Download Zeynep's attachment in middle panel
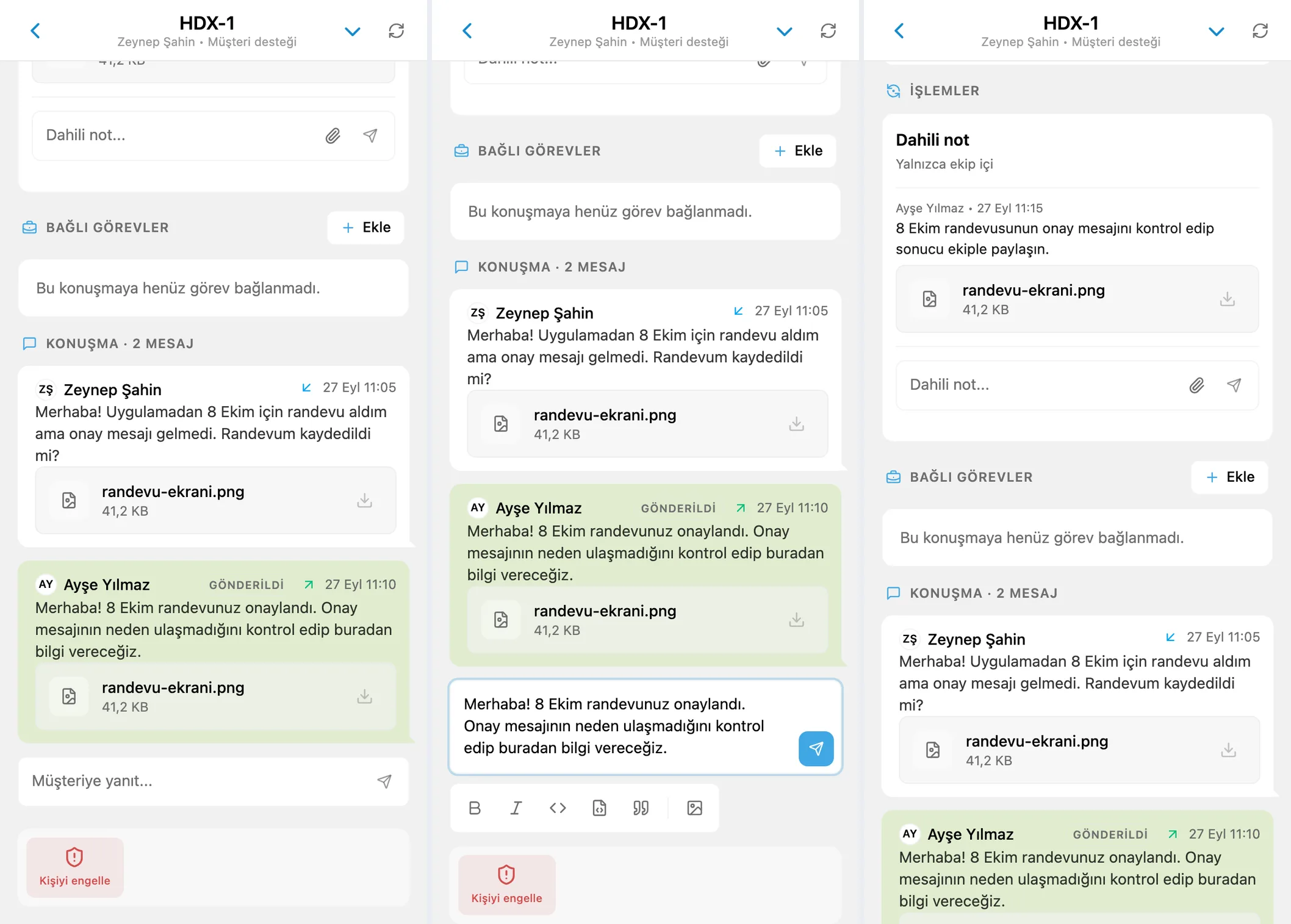 click(x=797, y=424)
